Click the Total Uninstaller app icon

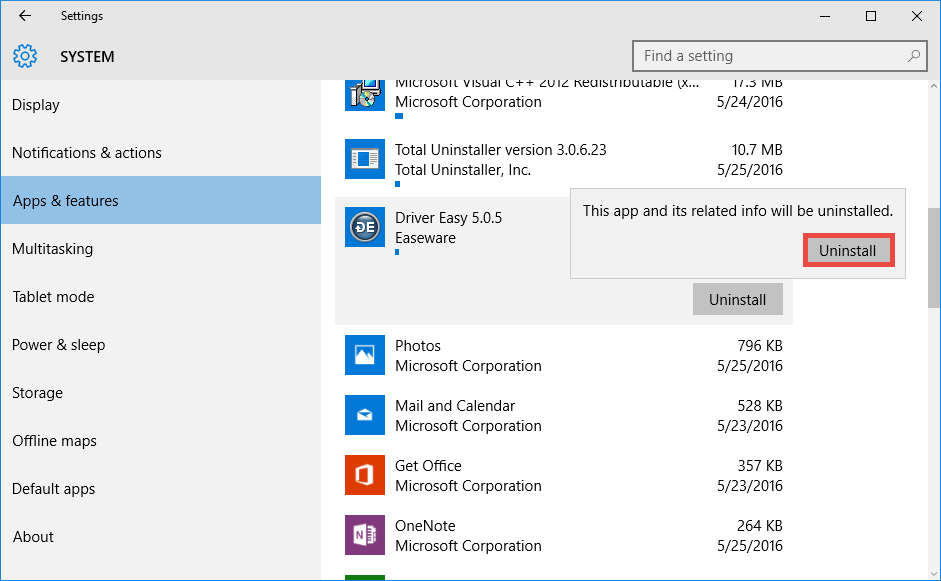(x=365, y=159)
